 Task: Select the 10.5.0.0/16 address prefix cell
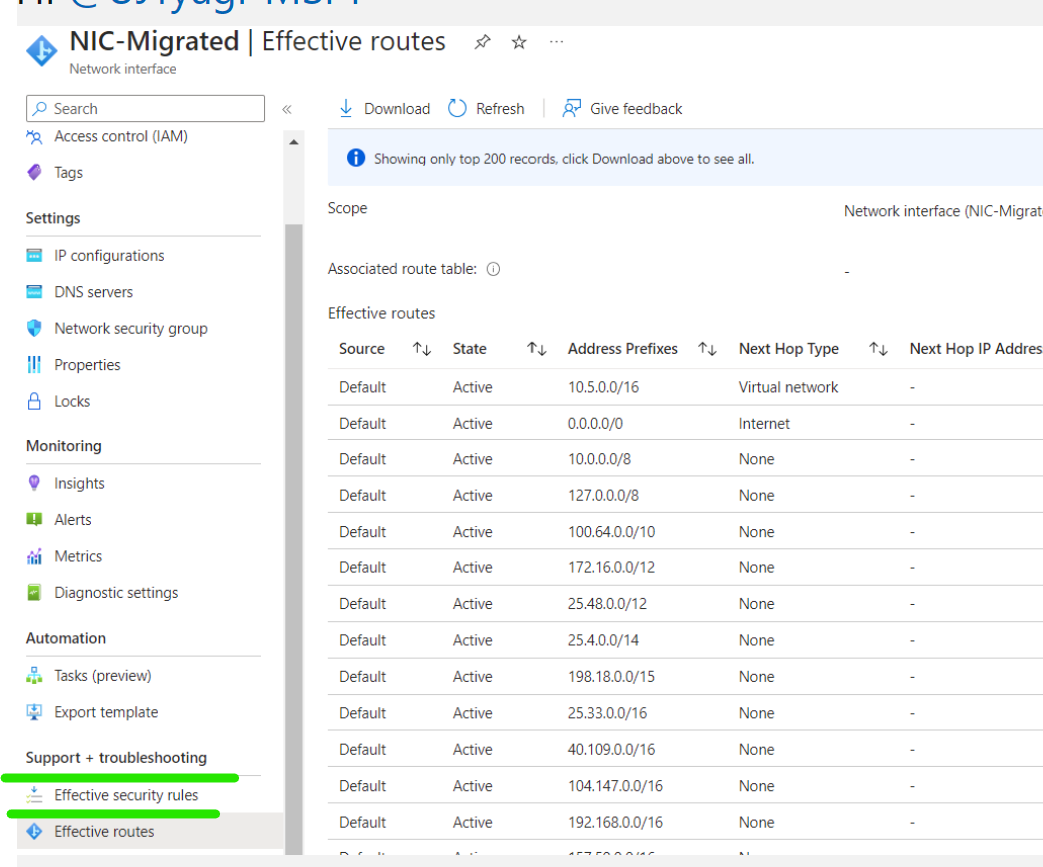click(603, 387)
